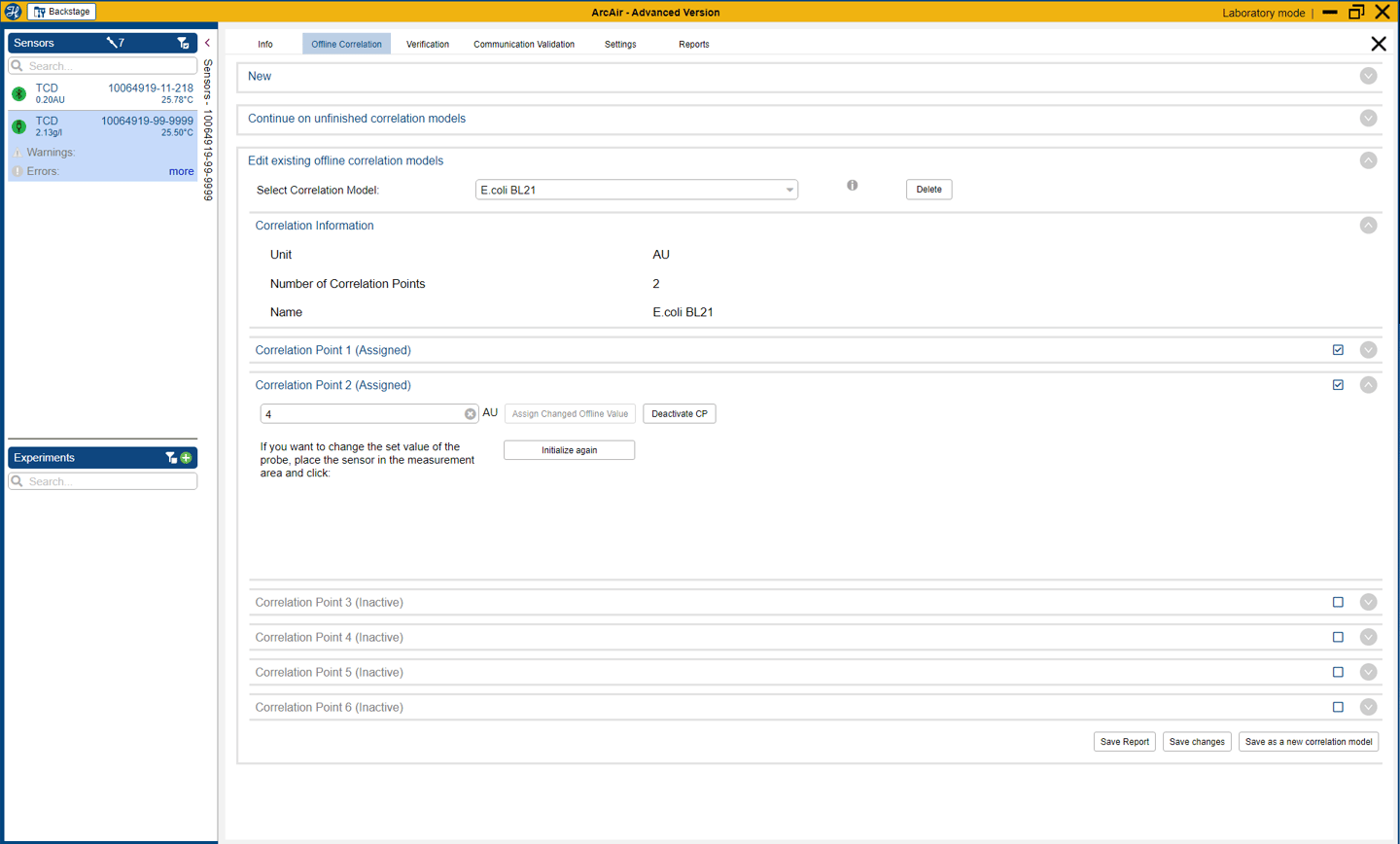Enable Correlation Point 1 checkbox
The image size is (1400, 844).
[x=1338, y=350]
